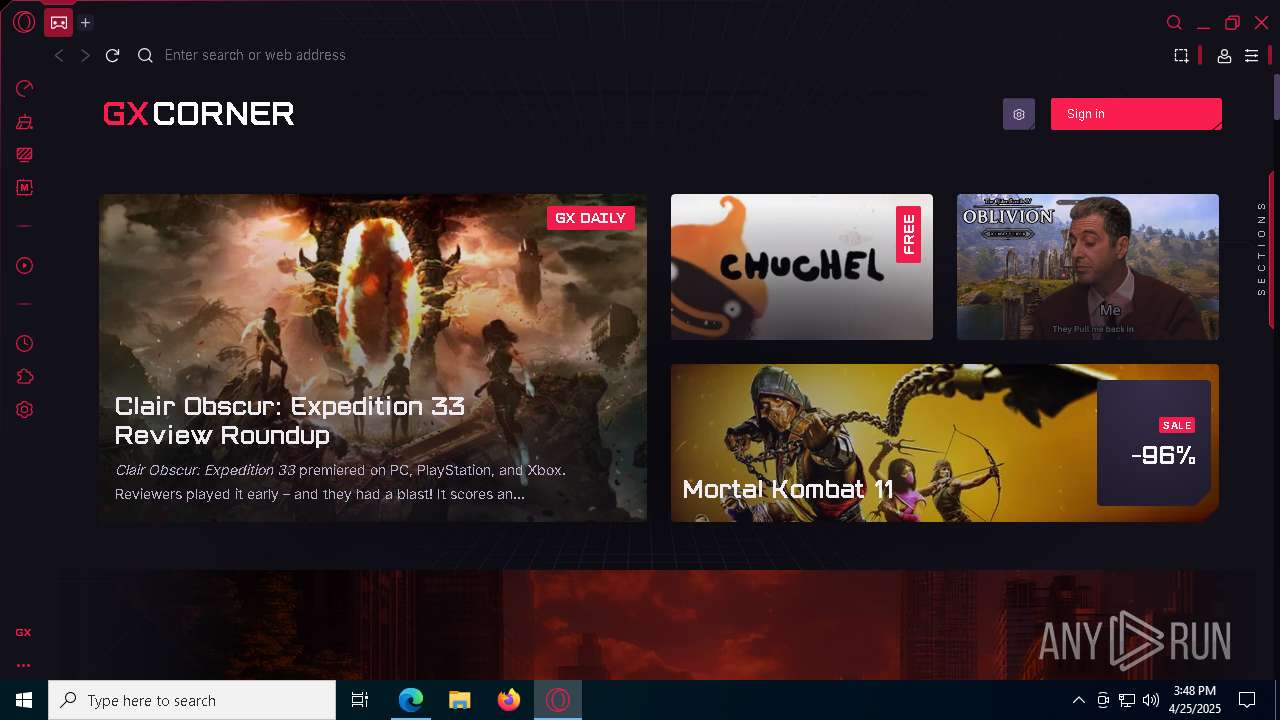Viewport: 1280px width, 720px height.
Task: Open File Explorer from the taskbar
Action: (x=460, y=700)
